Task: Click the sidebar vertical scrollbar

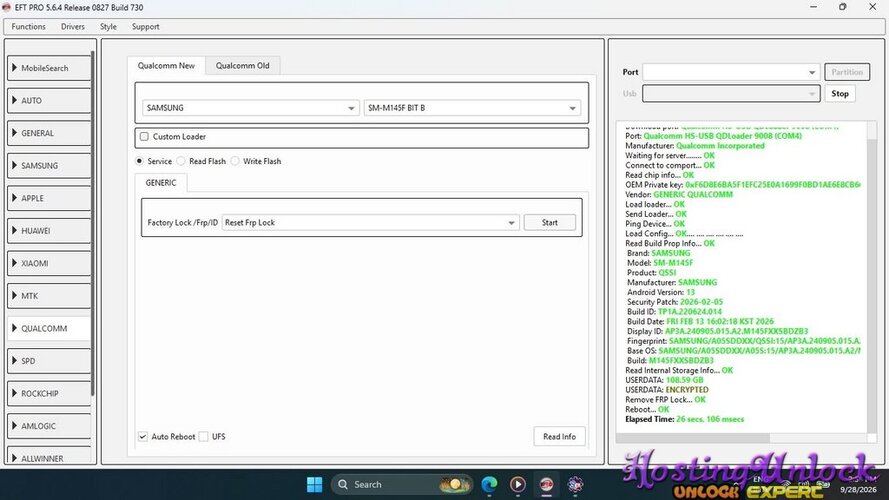Action: 93,224
